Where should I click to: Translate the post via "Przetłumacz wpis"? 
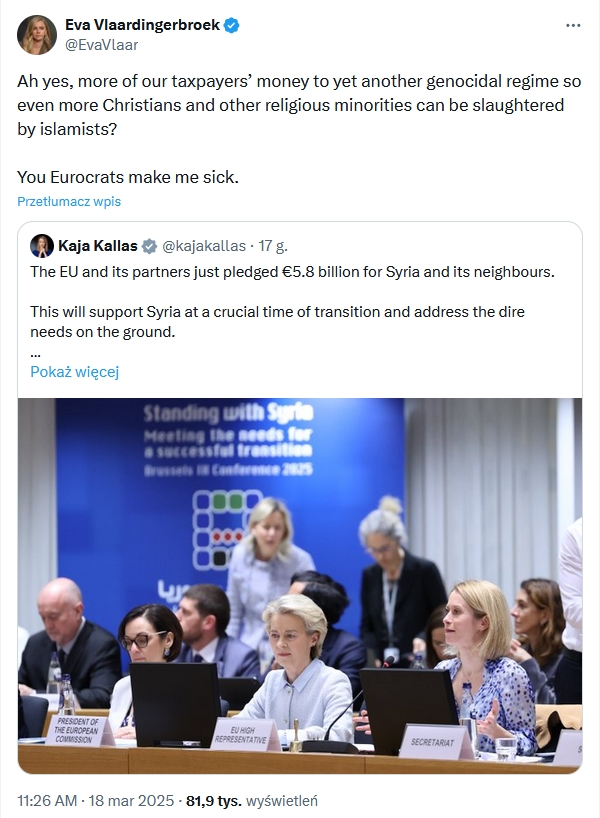coord(69,201)
